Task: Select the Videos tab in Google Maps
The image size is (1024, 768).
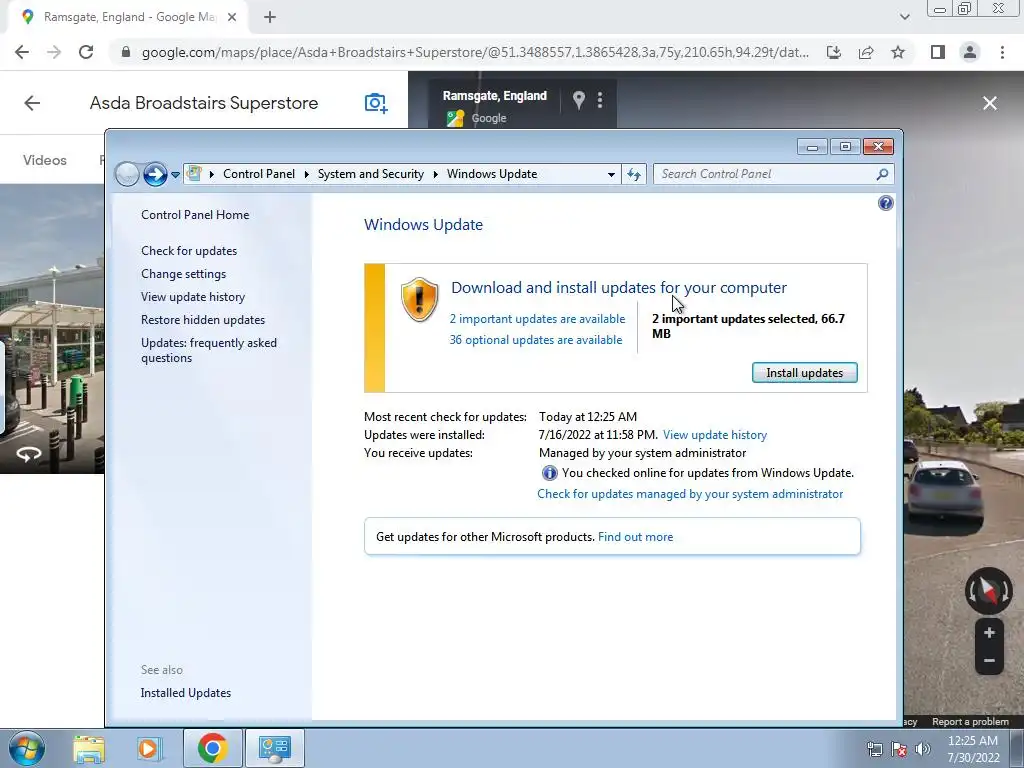Action: pyautogui.click(x=44, y=160)
